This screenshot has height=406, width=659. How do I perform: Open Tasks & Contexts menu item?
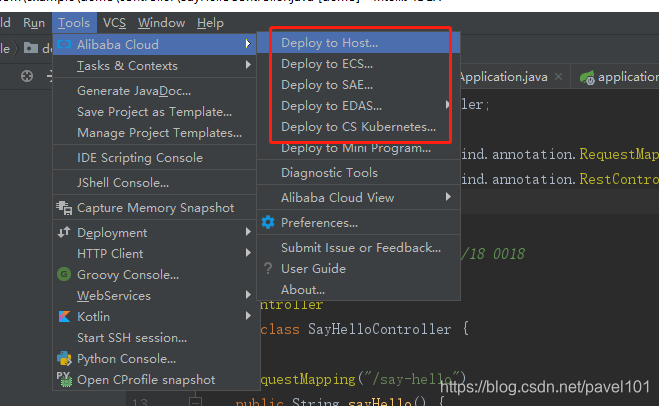click(x=155, y=66)
